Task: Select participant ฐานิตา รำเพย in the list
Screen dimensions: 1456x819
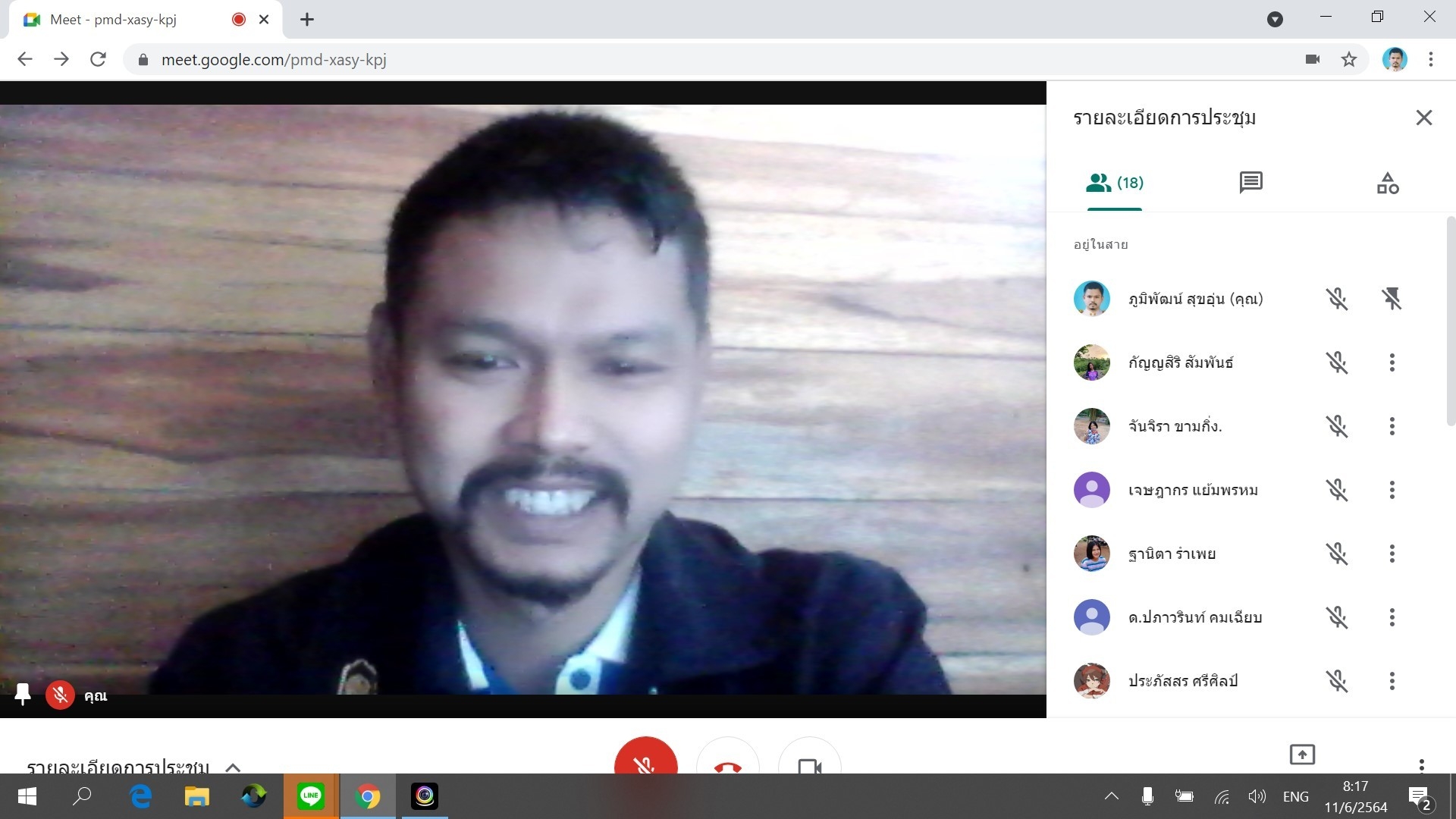Action: coord(1172,554)
